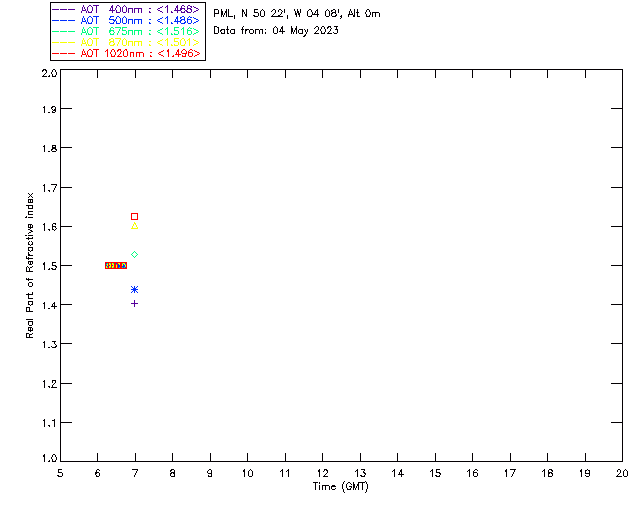
Task: Click the purple plus marker at time 7
Action: coord(134,303)
